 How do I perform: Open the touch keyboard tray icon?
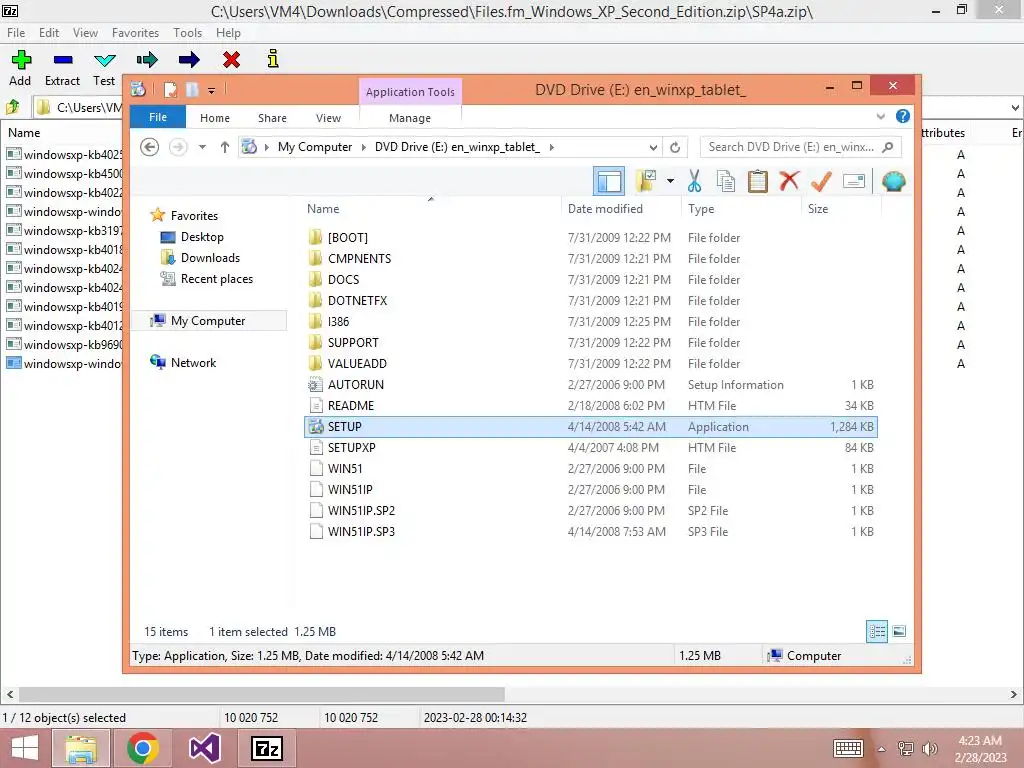tap(848, 748)
